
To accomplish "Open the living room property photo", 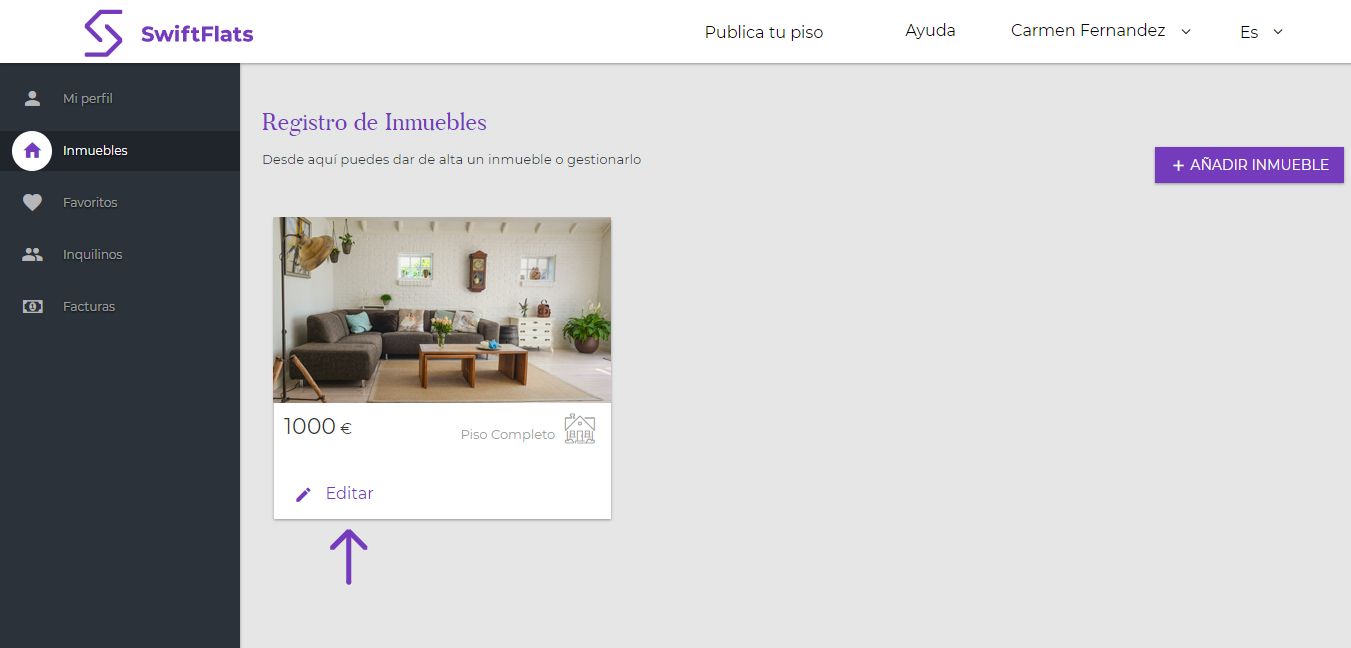I will pyautogui.click(x=442, y=310).
